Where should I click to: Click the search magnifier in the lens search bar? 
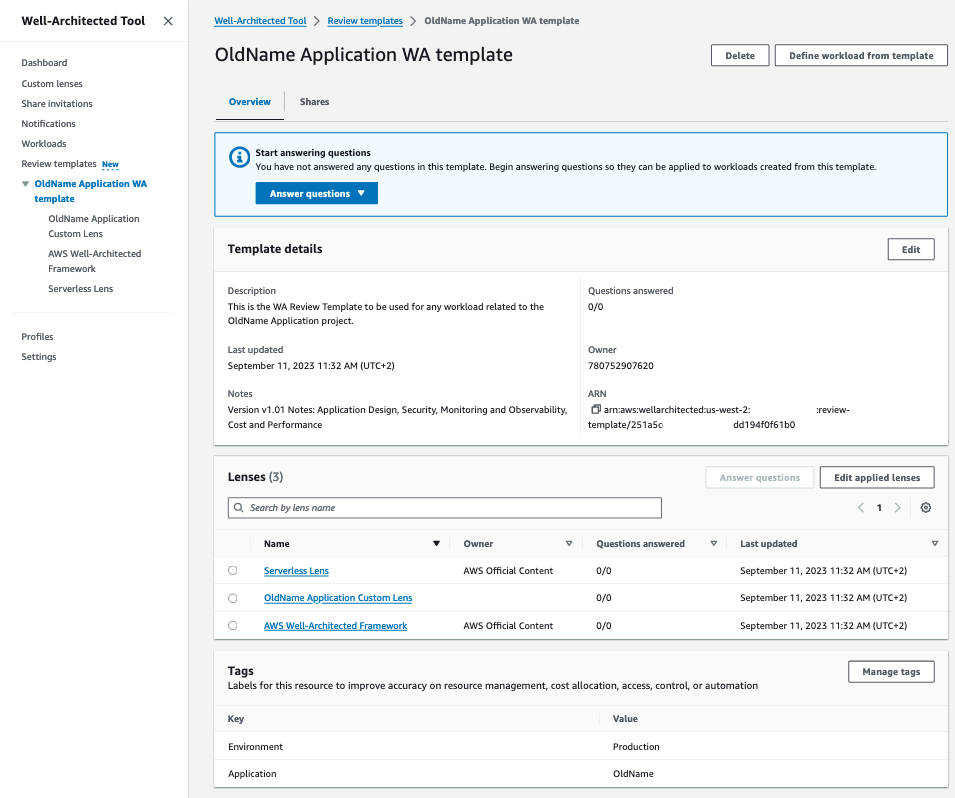point(238,508)
